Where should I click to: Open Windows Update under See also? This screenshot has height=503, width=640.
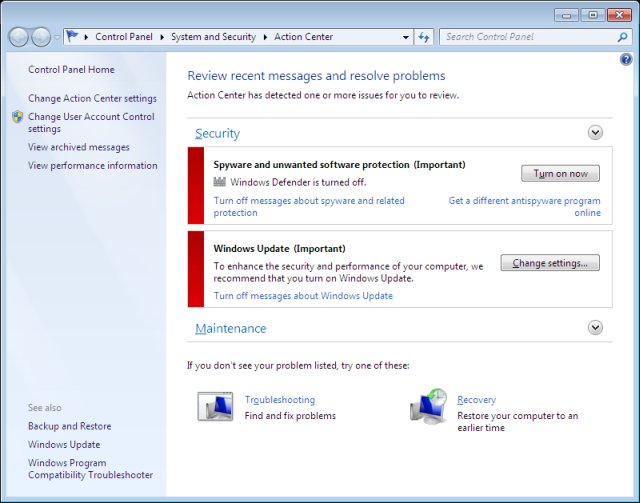coord(64,445)
